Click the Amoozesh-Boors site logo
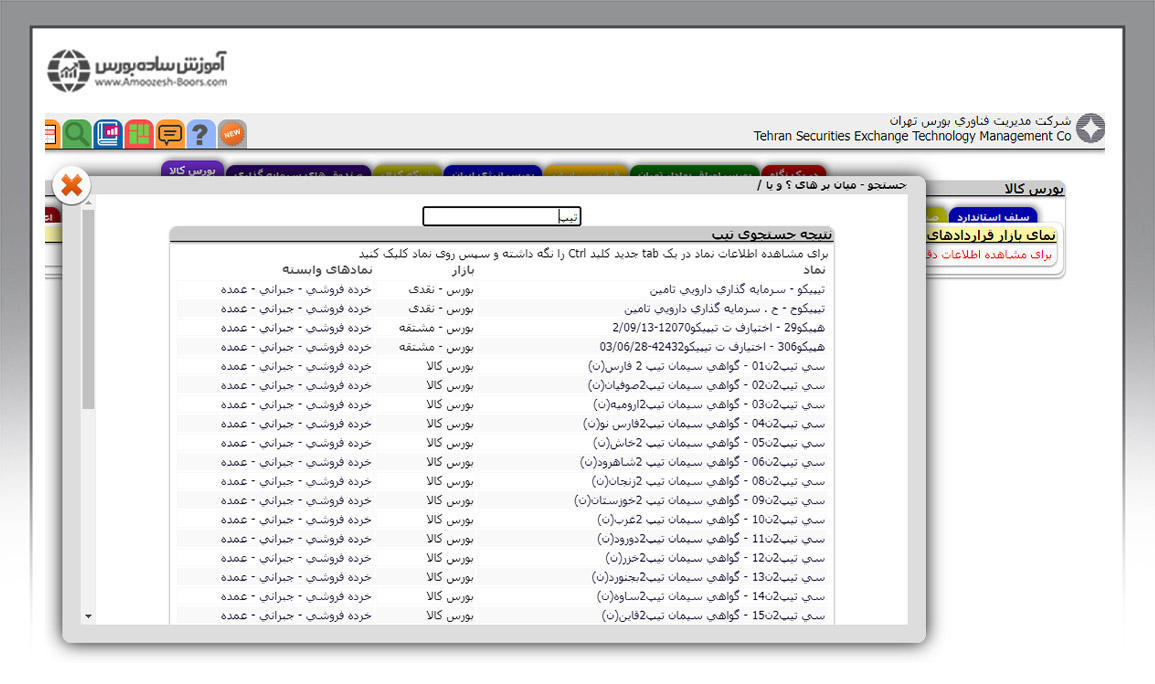This screenshot has width=1155, height=684. coord(138,69)
